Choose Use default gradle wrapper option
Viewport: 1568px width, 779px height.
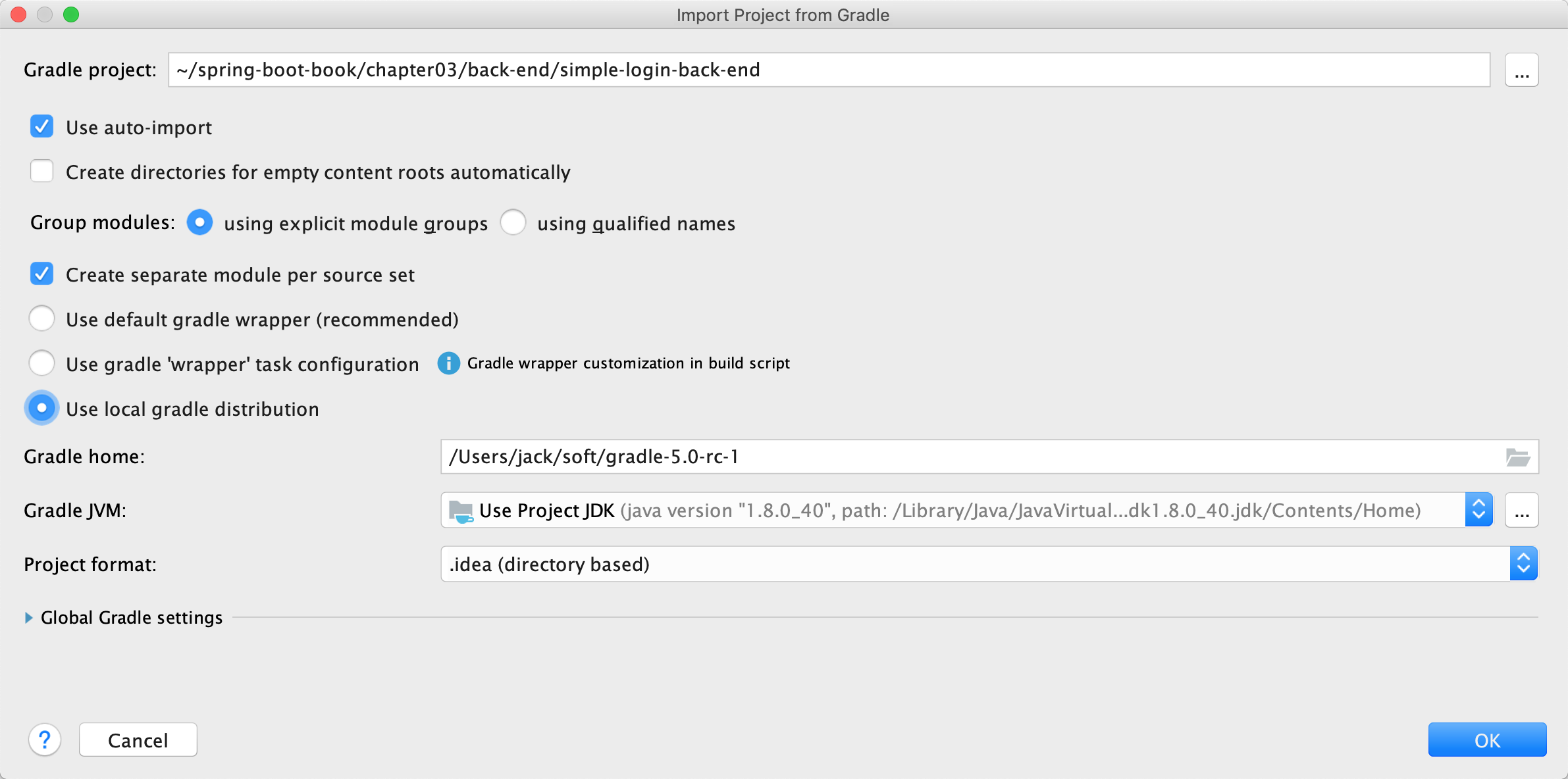(42, 319)
